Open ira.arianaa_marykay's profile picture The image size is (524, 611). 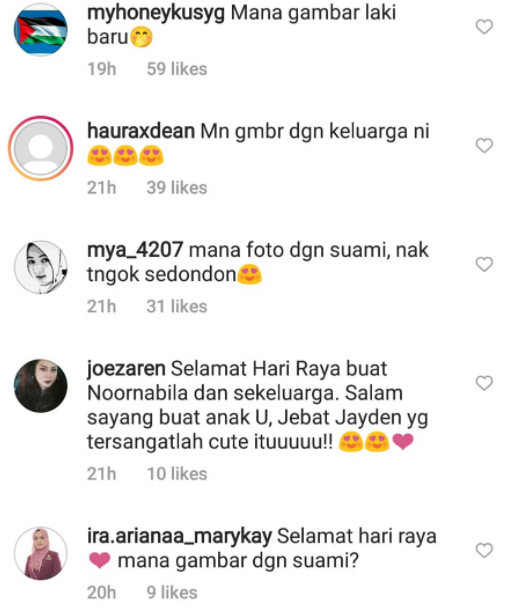tap(41, 553)
